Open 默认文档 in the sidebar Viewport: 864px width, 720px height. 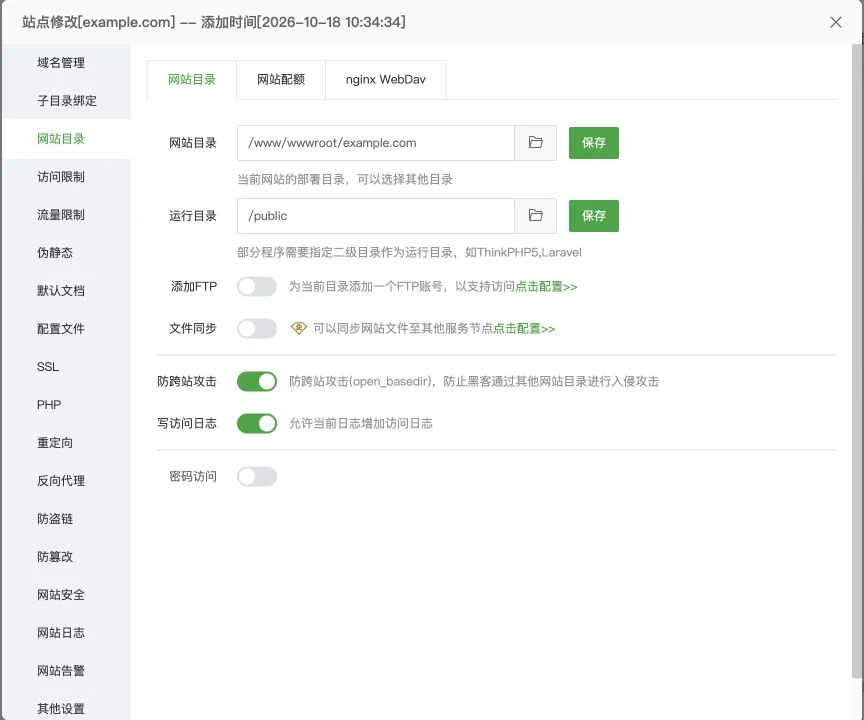pyautogui.click(x=66, y=290)
